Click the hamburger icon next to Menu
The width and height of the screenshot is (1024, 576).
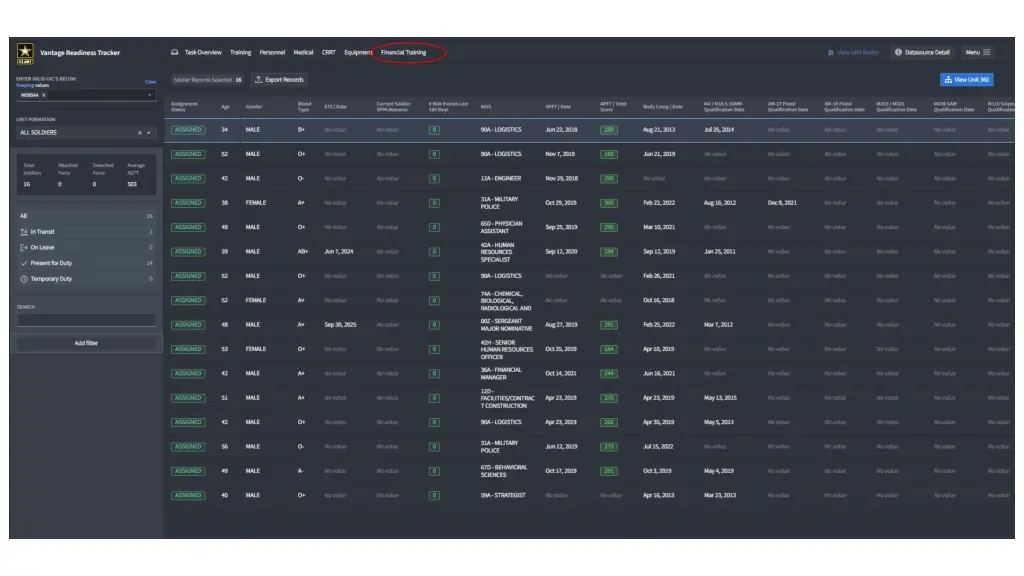pyautogui.click(x=987, y=52)
